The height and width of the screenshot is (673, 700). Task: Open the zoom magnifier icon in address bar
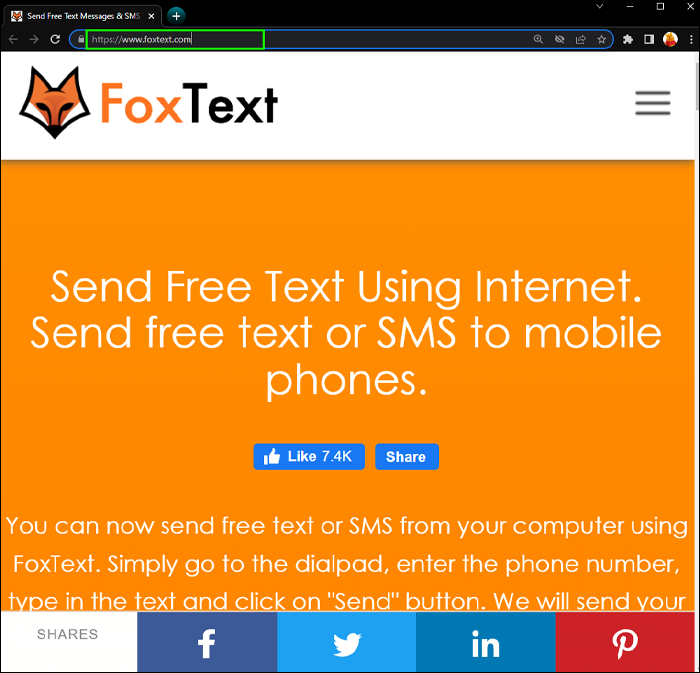click(x=538, y=39)
